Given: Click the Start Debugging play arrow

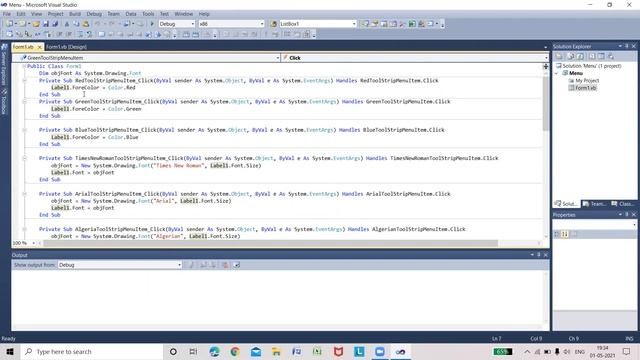Looking at the screenshot, I should click(x=152, y=24).
